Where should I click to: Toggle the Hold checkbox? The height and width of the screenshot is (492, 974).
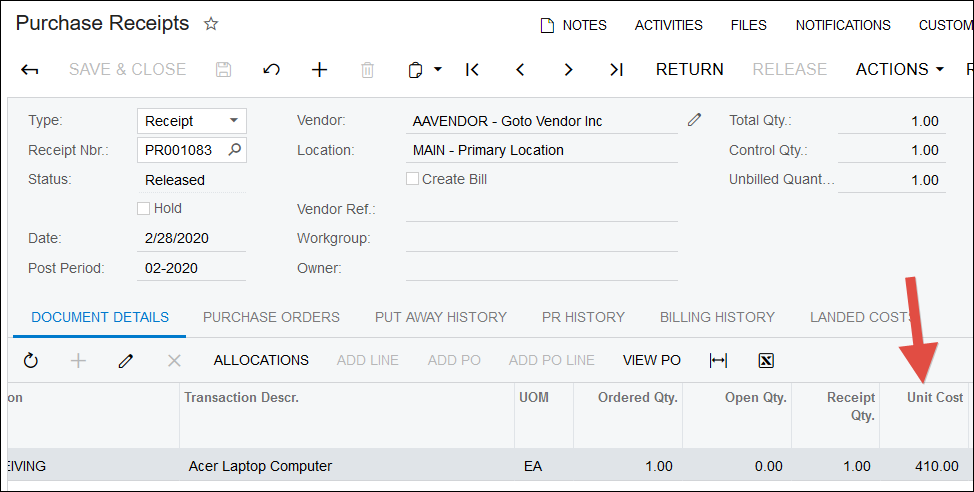click(x=144, y=209)
